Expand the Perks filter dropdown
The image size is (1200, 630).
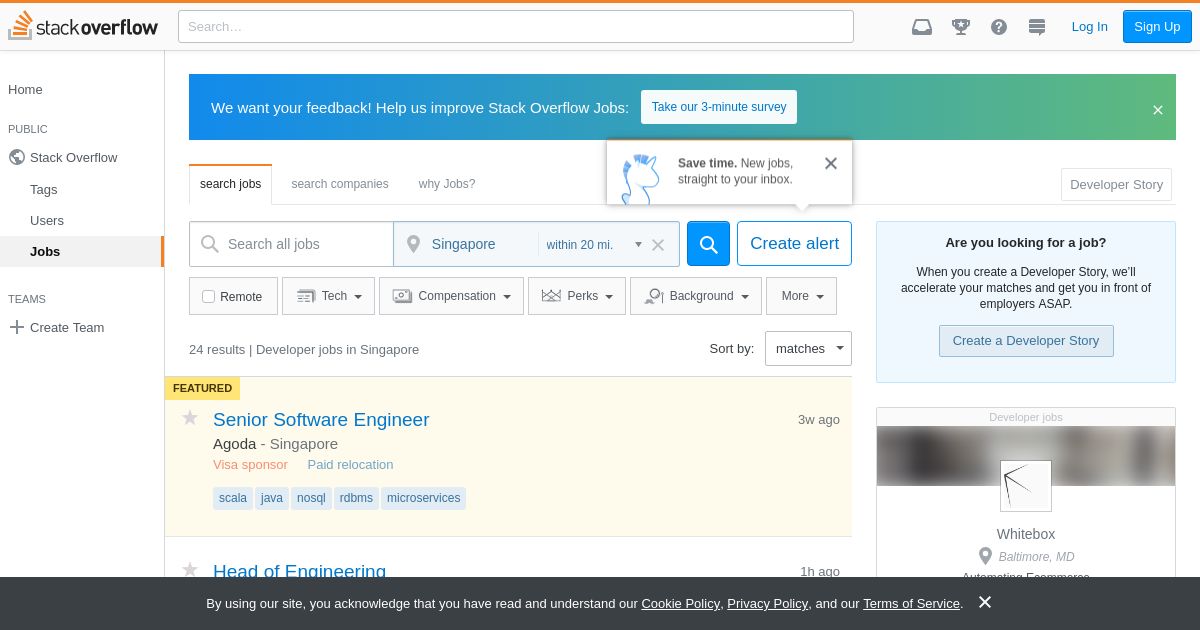(x=577, y=296)
